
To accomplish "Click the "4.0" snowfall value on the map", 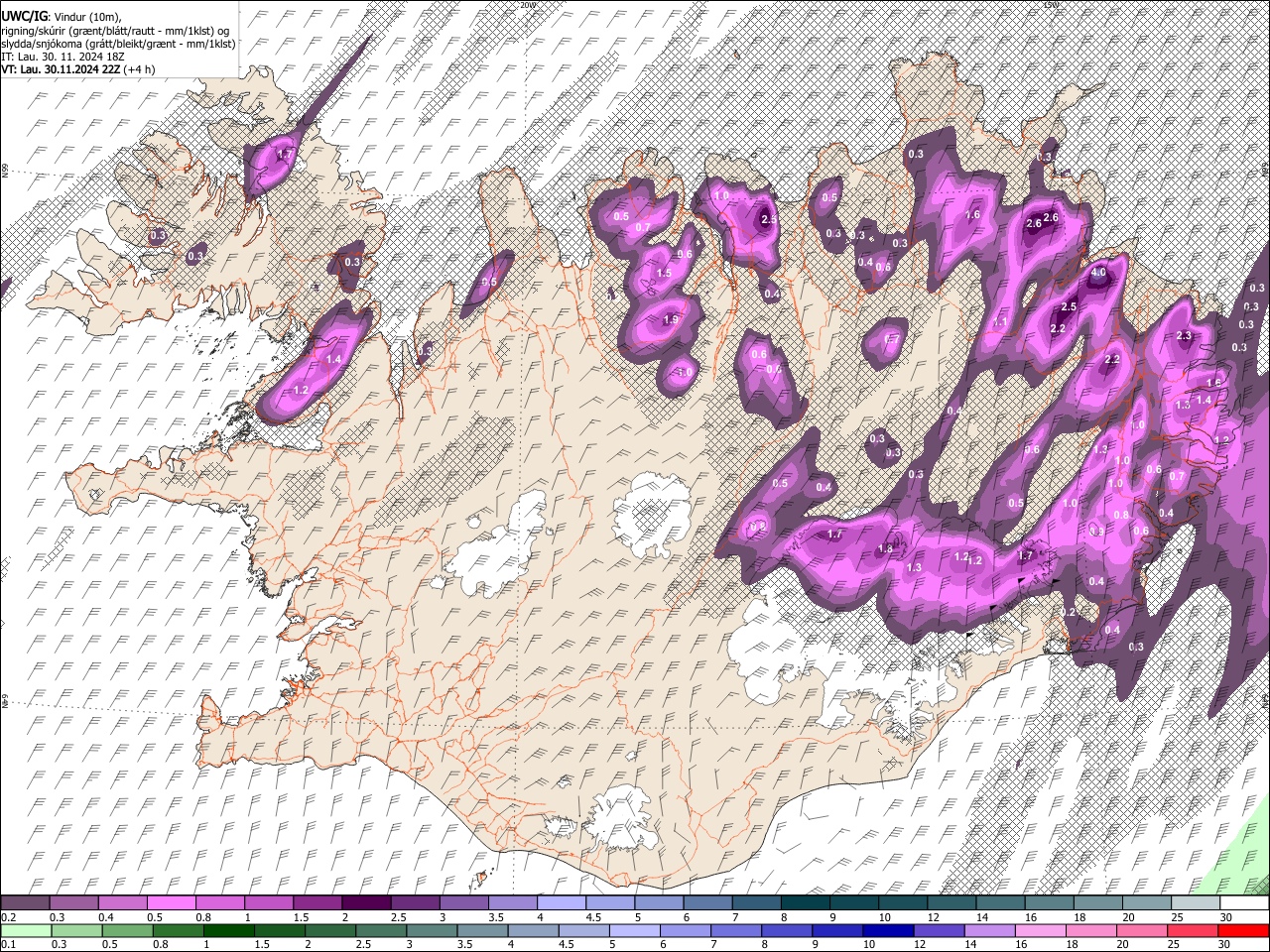I will coord(1098,273).
